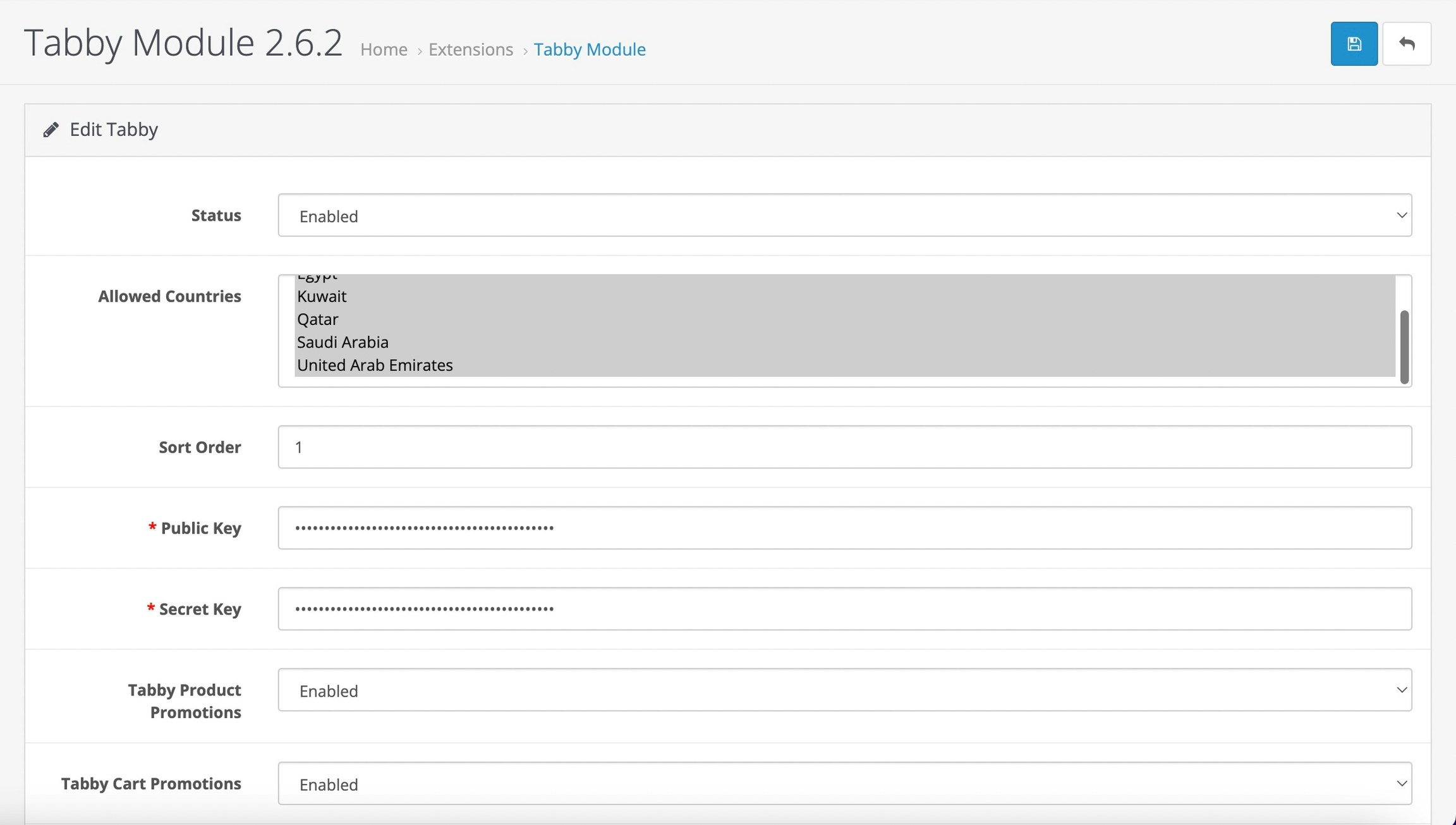
Task: Open the Tabby Product Promotions dropdown
Action: [x=845, y=690]
